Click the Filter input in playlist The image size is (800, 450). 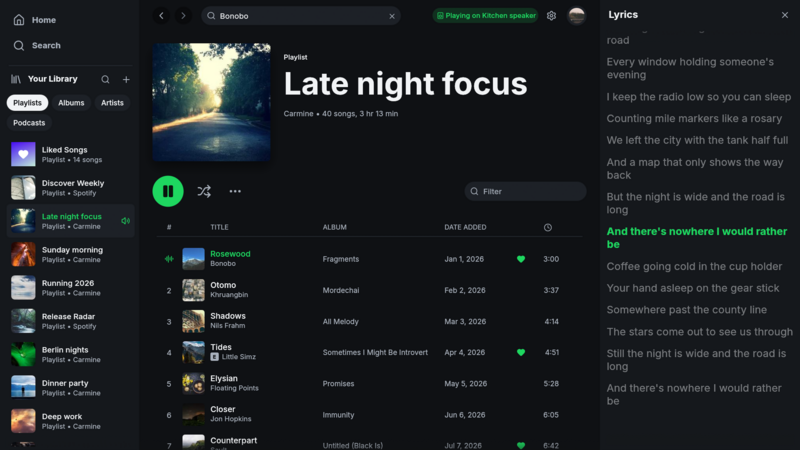(526, 191)
